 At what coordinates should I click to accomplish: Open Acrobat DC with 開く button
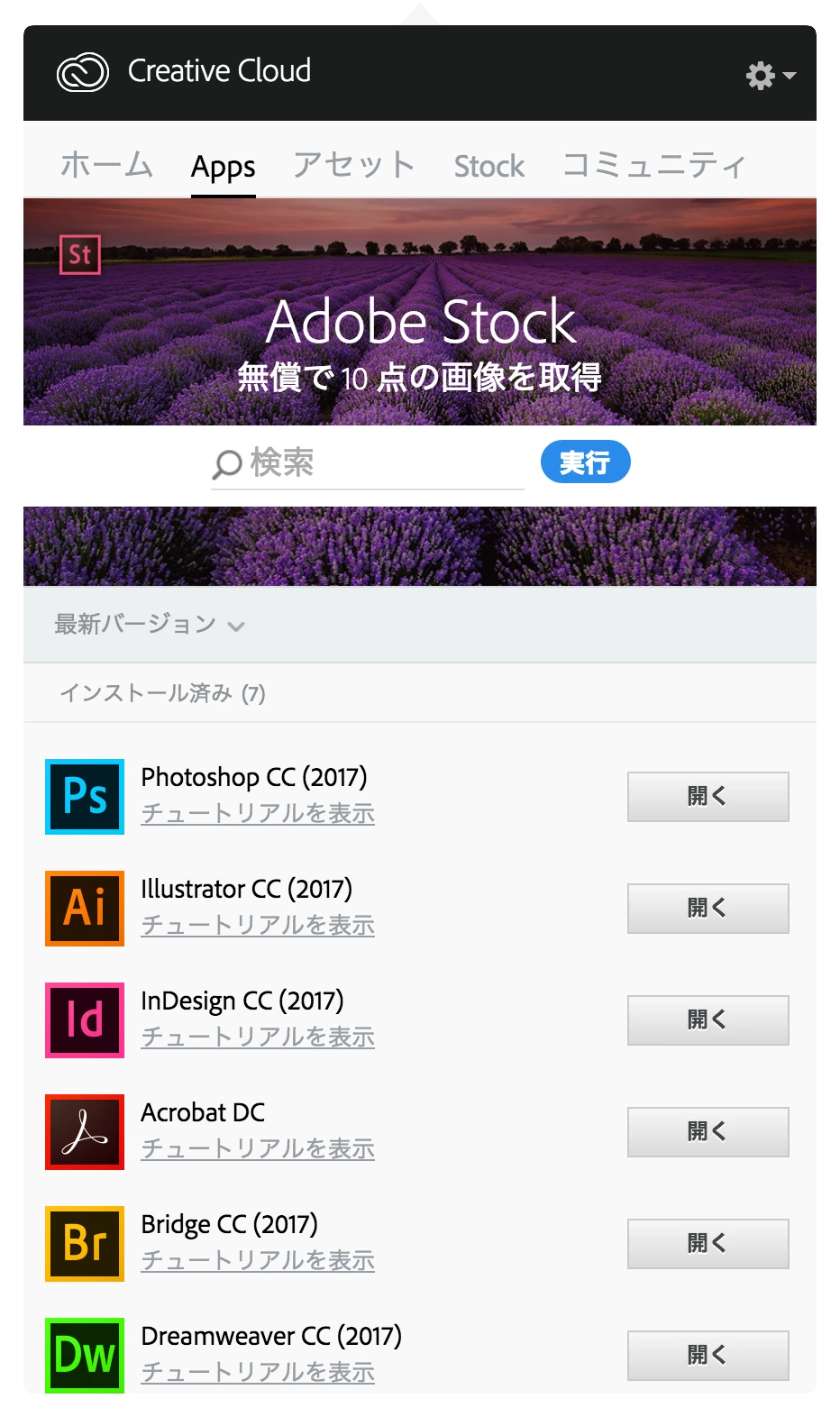tap(708, 1132)
